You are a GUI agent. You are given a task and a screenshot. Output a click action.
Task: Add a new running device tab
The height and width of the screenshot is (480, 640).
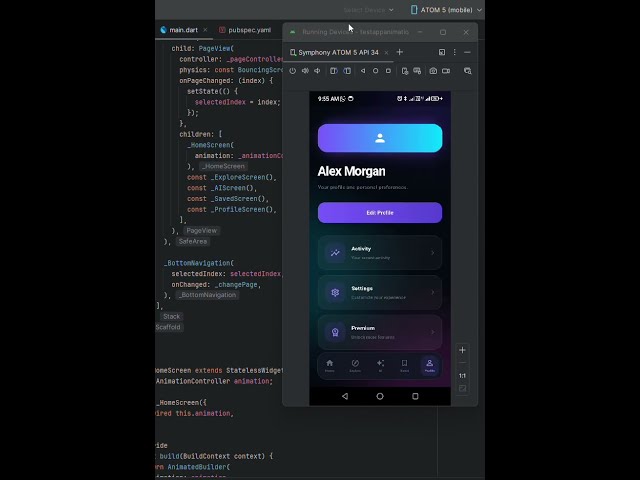tap(400, 52)
